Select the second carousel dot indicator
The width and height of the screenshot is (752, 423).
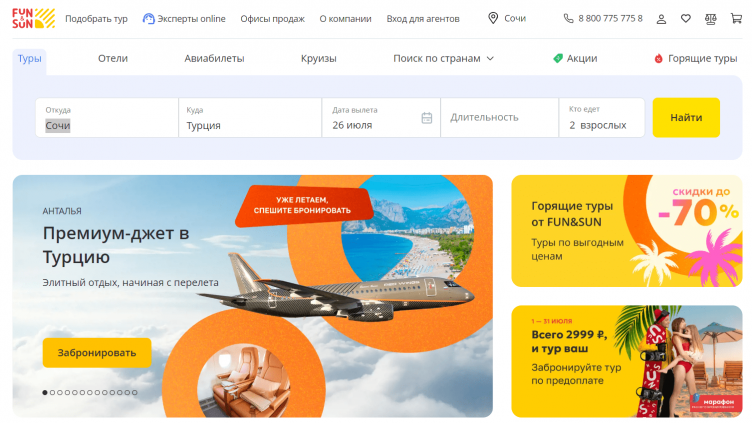[x=52, y=392]
